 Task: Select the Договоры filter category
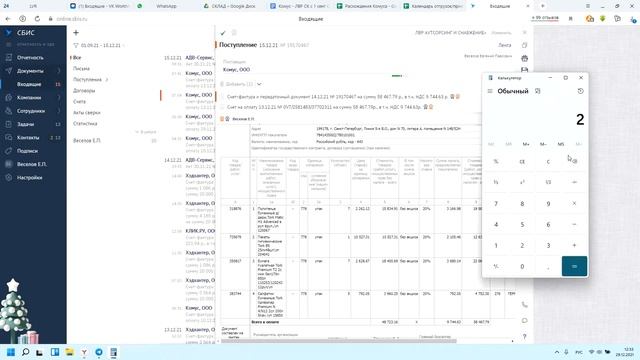(x=84, y=91)
